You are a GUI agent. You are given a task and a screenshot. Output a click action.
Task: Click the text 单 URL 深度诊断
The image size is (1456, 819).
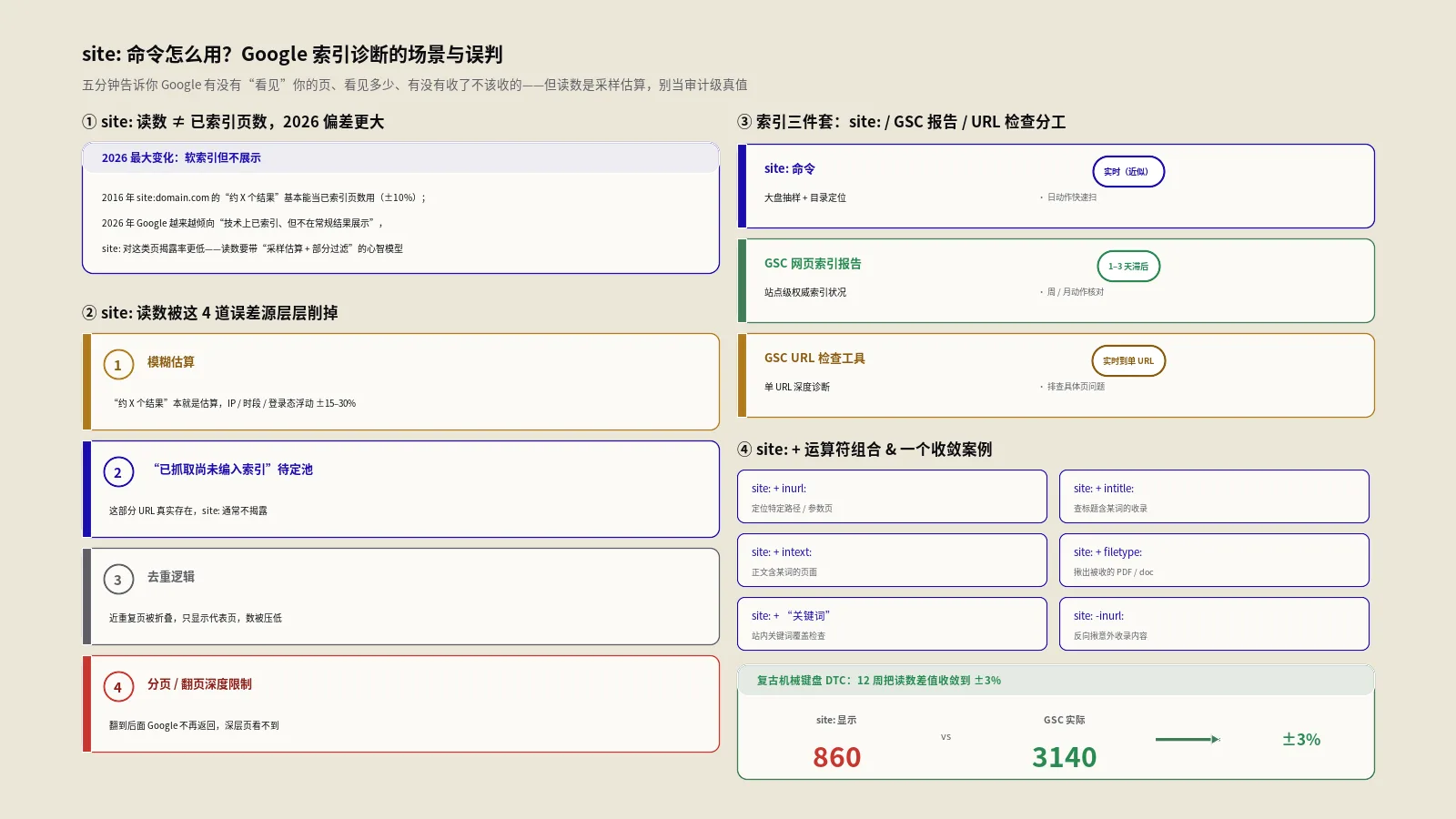[797, 387]
